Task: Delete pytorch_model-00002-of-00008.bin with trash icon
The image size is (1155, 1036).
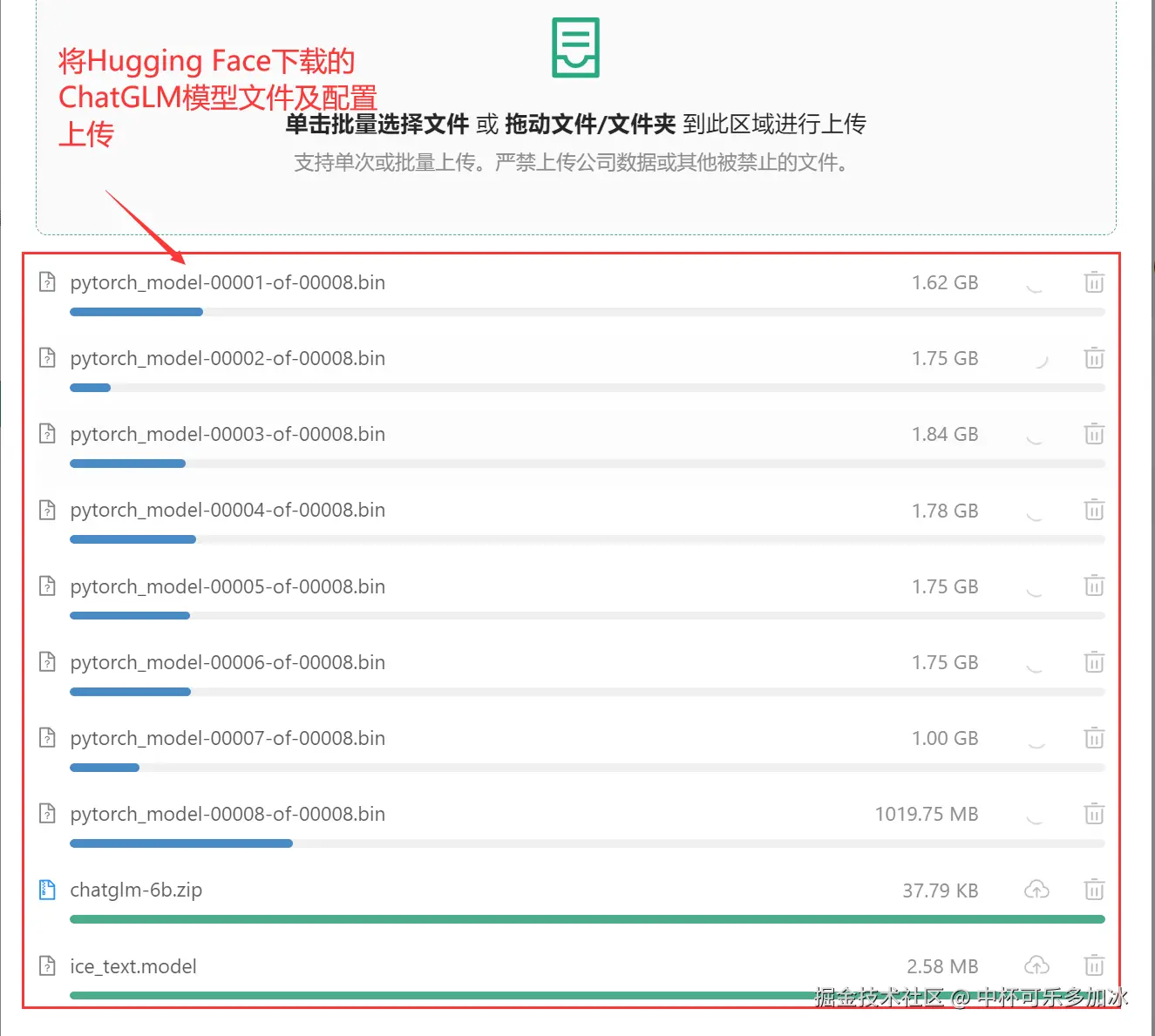Action: point(1094,358)
